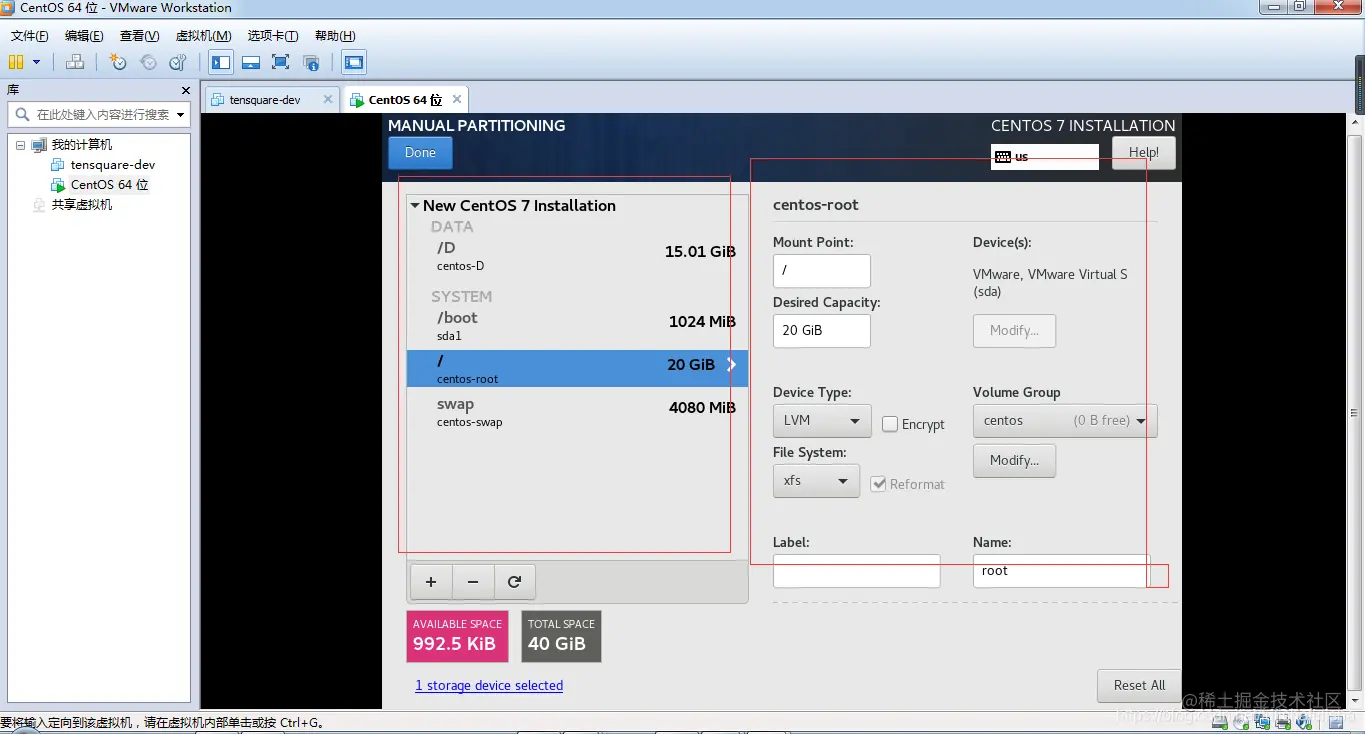Select the / centos-root partition row
Screen dimensions: 1365x734
coord(577,369)
